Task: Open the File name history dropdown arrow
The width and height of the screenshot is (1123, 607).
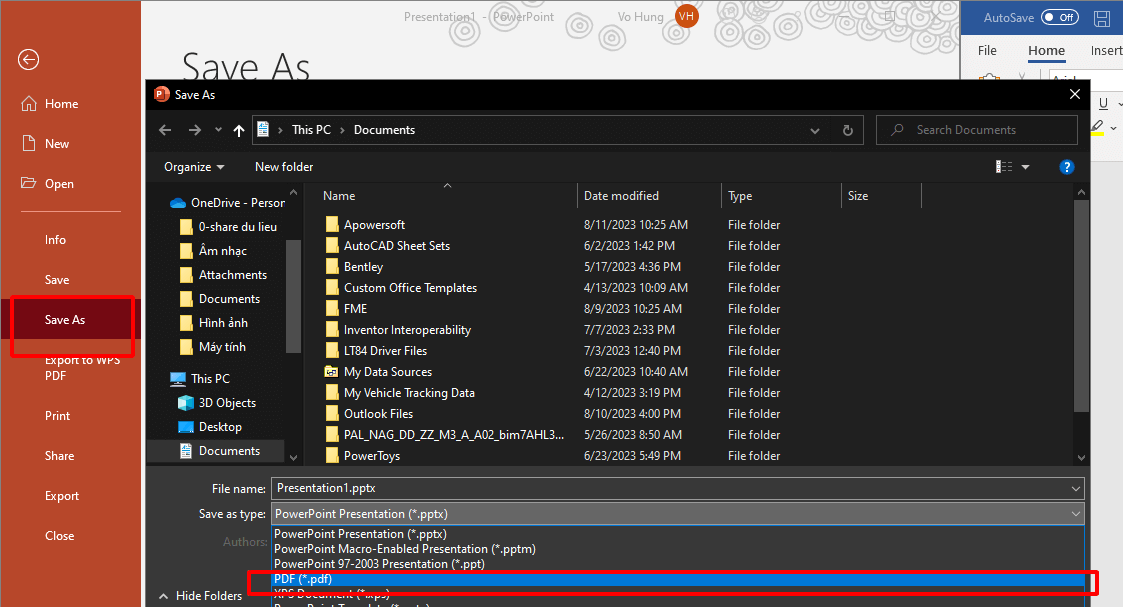Action: 1076,489
